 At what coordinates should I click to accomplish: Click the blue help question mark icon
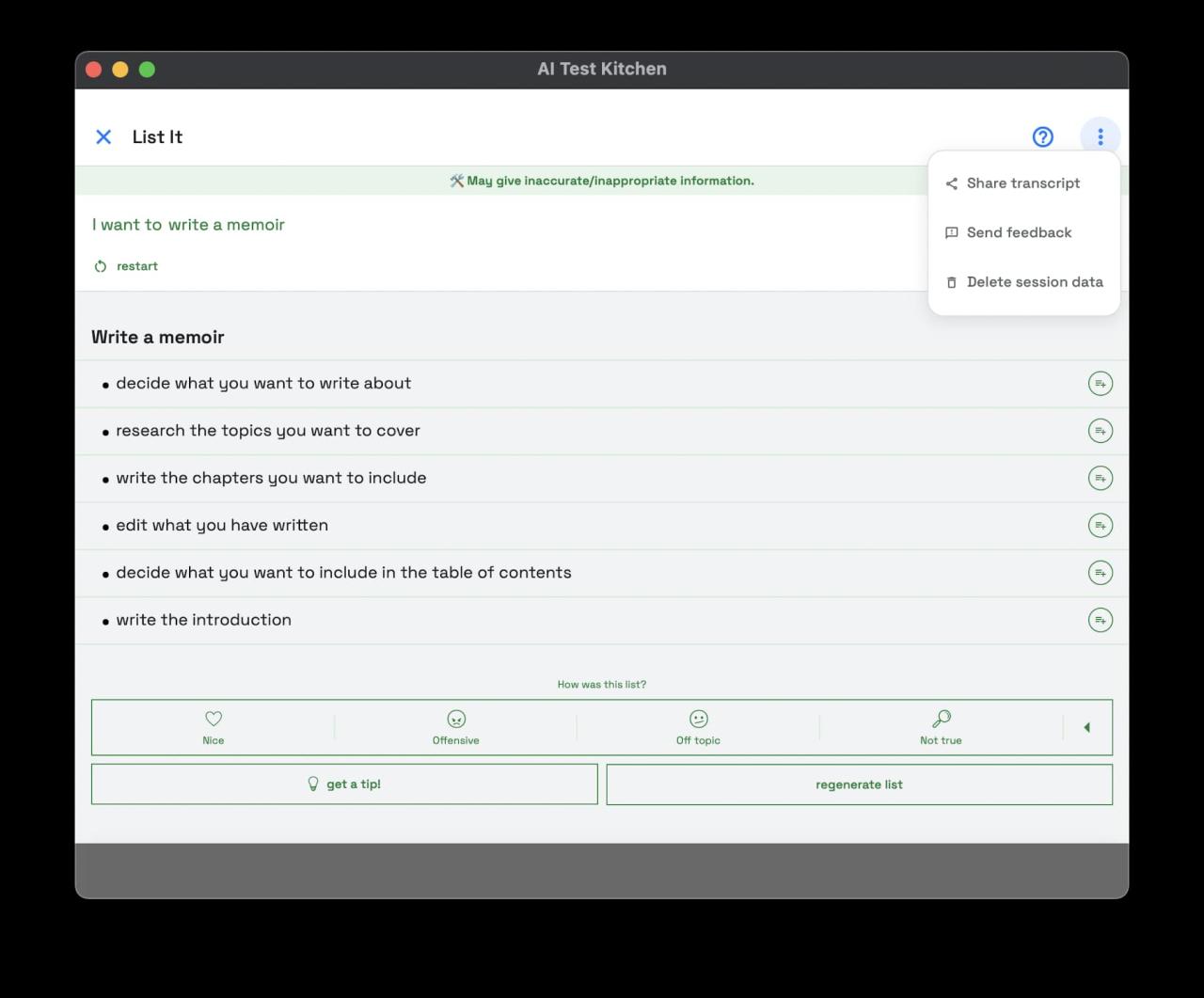click(1042, 137)
